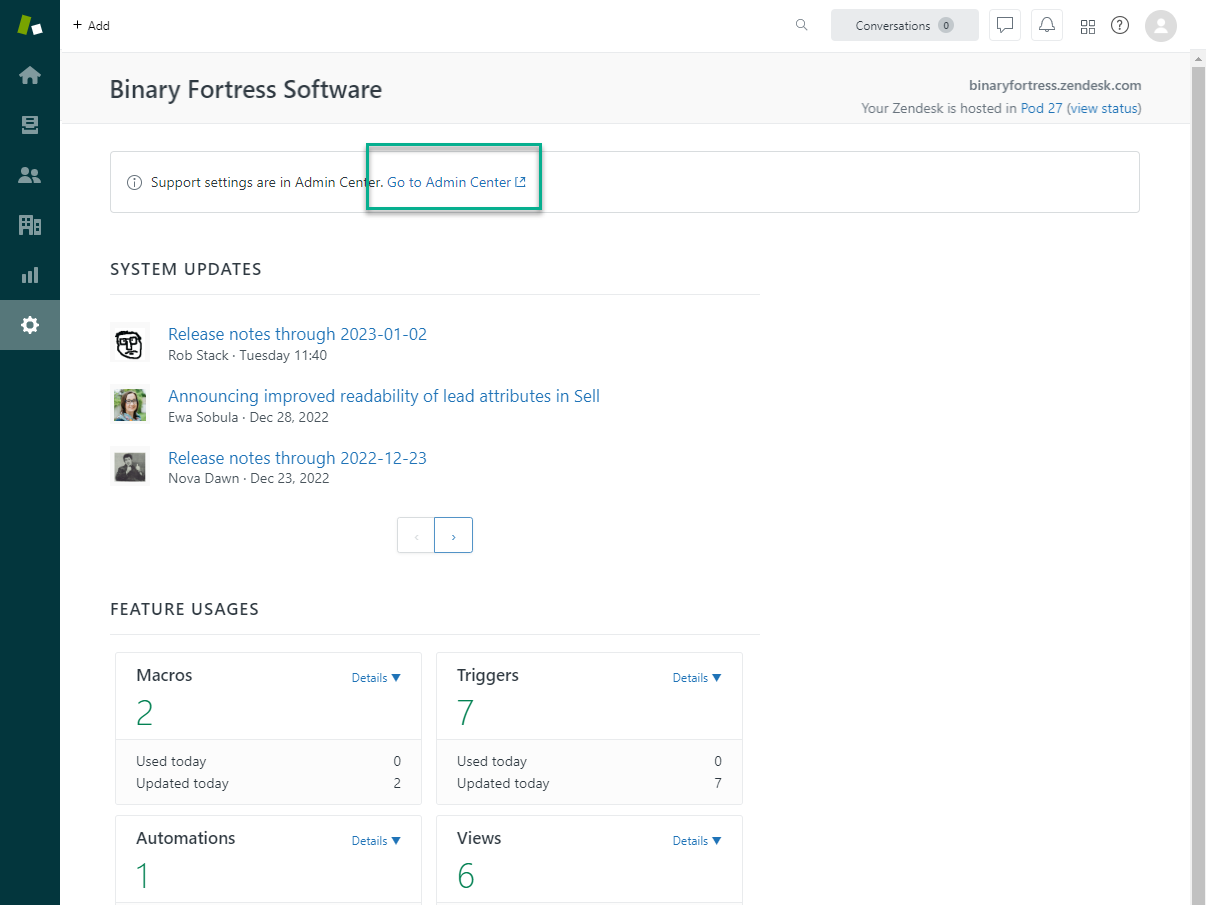Expand Details for Automations
Screen dimensions: 1206x905
point(376,841)
